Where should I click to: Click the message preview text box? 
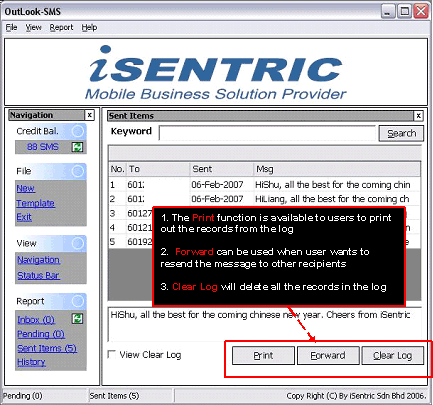(265, 324)
